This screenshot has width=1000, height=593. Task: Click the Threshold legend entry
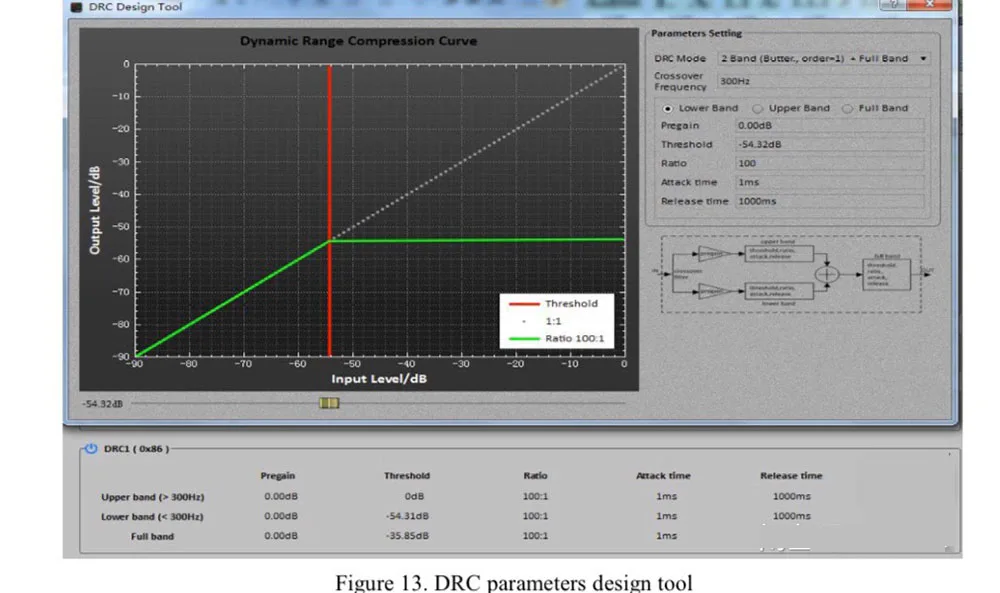(554, 304)
